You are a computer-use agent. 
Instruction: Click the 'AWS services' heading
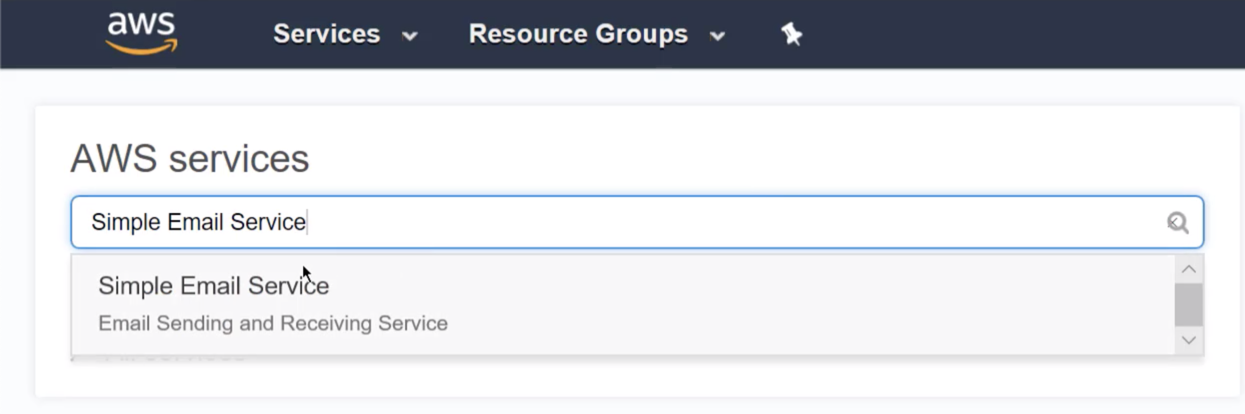(190, 158)
